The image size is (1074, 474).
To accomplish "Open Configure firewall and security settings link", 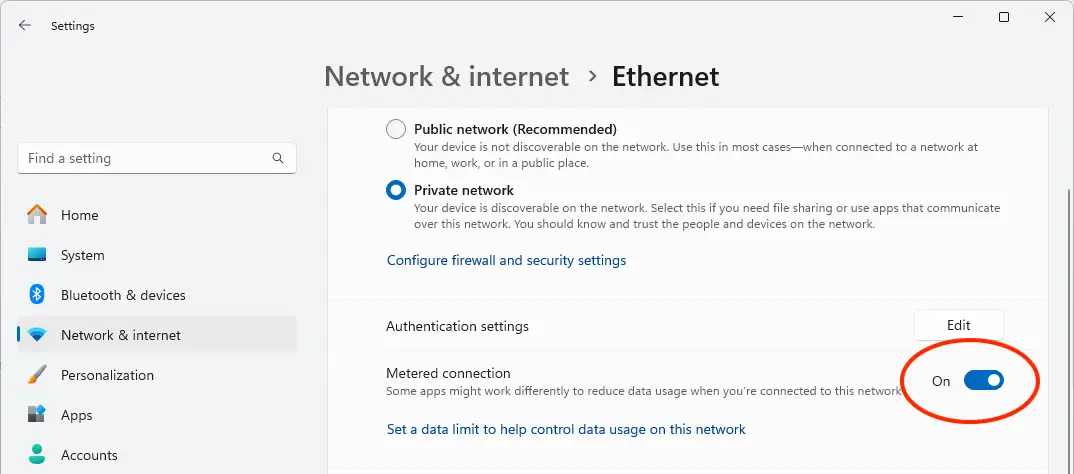I will tap(506, 260).
